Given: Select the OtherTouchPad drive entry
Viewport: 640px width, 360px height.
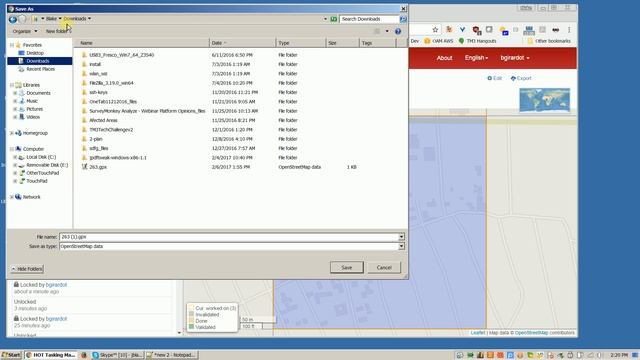Looking at the screenshot, I should point(42,173).
